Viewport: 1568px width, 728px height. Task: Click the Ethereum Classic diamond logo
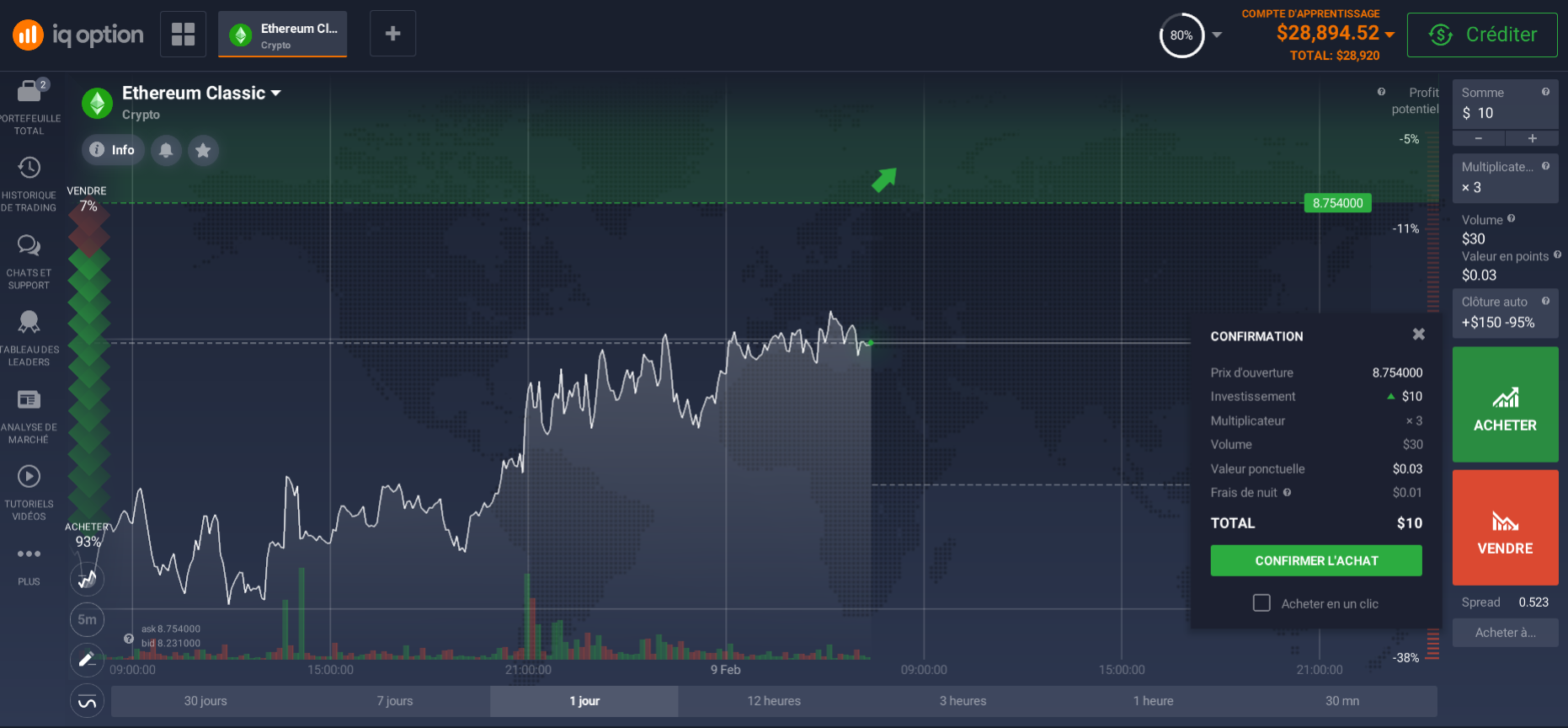click(x=98, y=103)
